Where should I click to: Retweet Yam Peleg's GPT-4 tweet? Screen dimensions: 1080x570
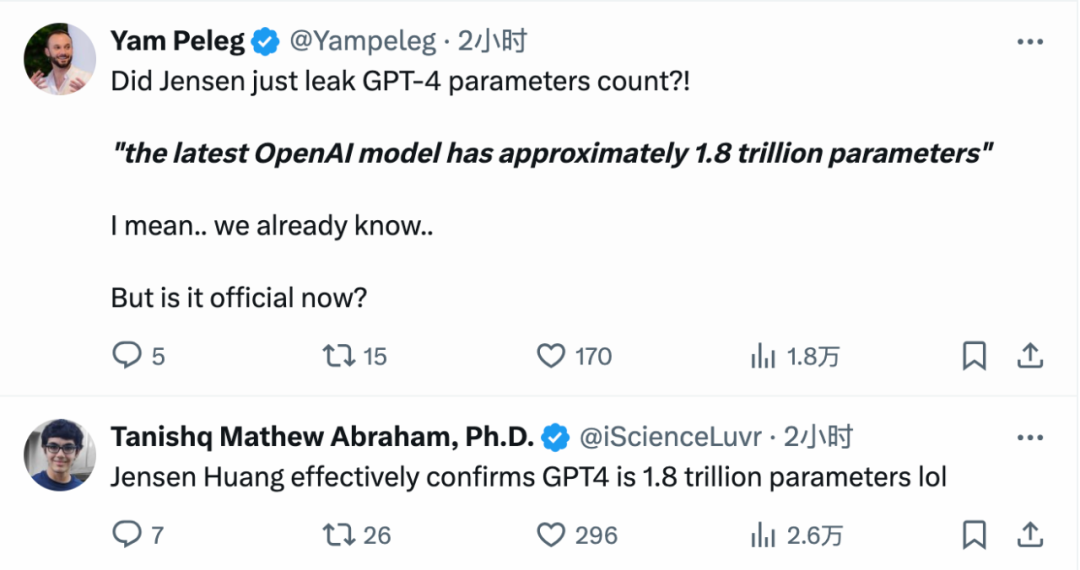click(x=335, y=356)
